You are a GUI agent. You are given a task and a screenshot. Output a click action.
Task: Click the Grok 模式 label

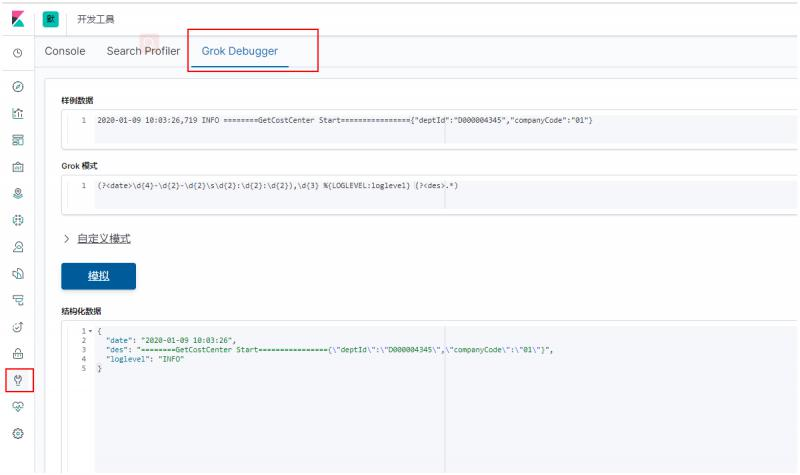pyautogui.click(x=79, y=166)
